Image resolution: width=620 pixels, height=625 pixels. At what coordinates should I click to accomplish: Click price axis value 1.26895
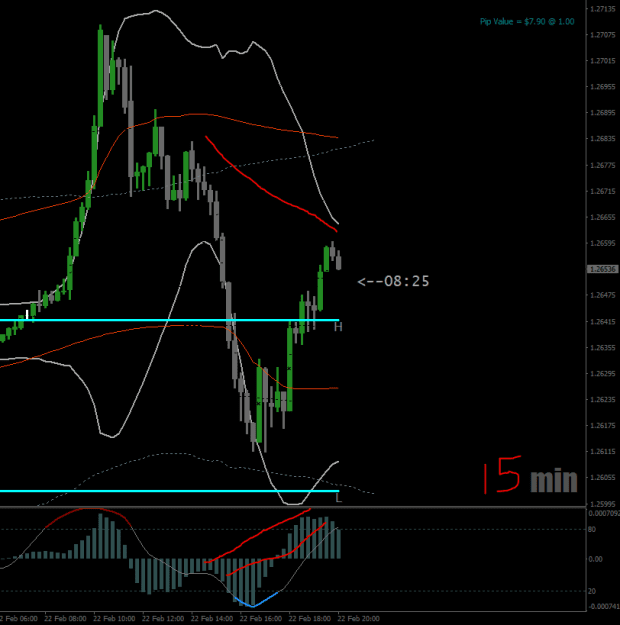point(603,113)
